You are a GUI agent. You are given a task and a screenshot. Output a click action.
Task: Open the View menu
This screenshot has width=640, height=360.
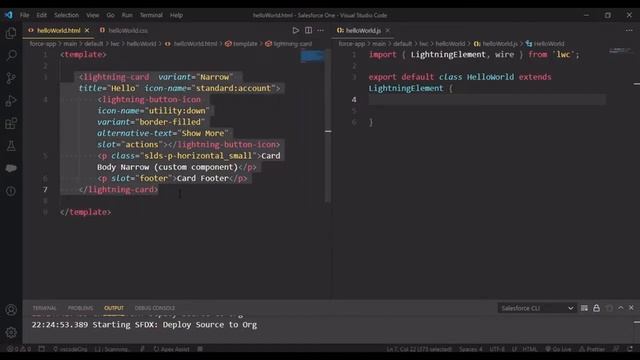[x=93, y=15]
